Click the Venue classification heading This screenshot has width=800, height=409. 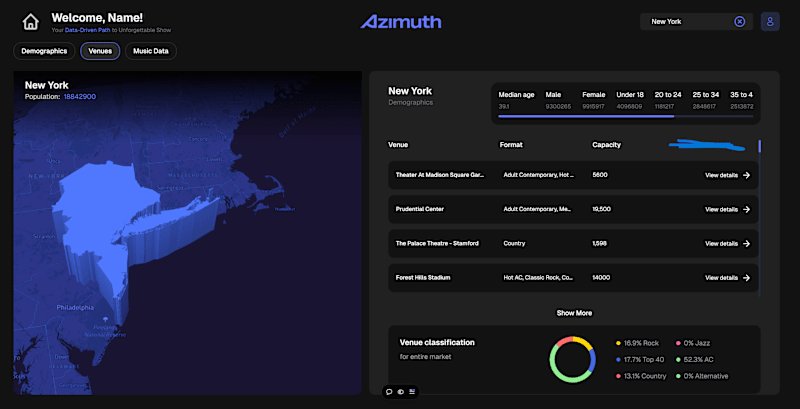click(437, 342)
